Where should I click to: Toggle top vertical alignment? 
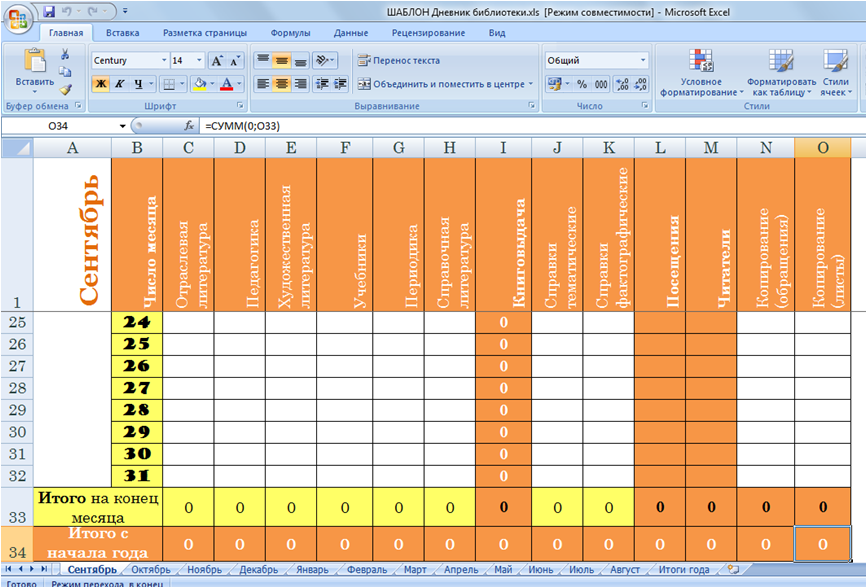point(263,60)
